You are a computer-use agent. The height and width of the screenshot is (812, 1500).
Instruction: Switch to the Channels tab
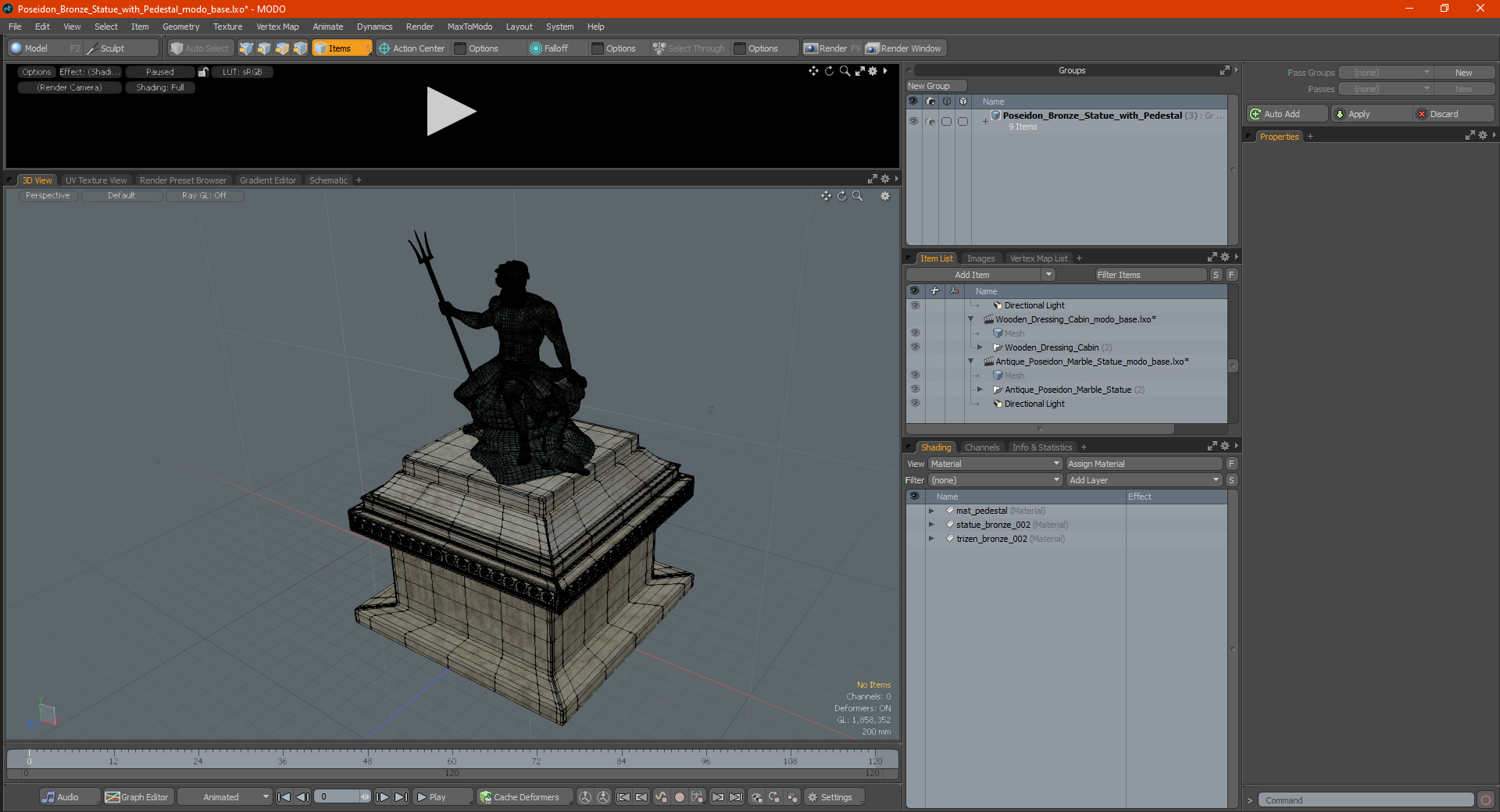point(982,447)
